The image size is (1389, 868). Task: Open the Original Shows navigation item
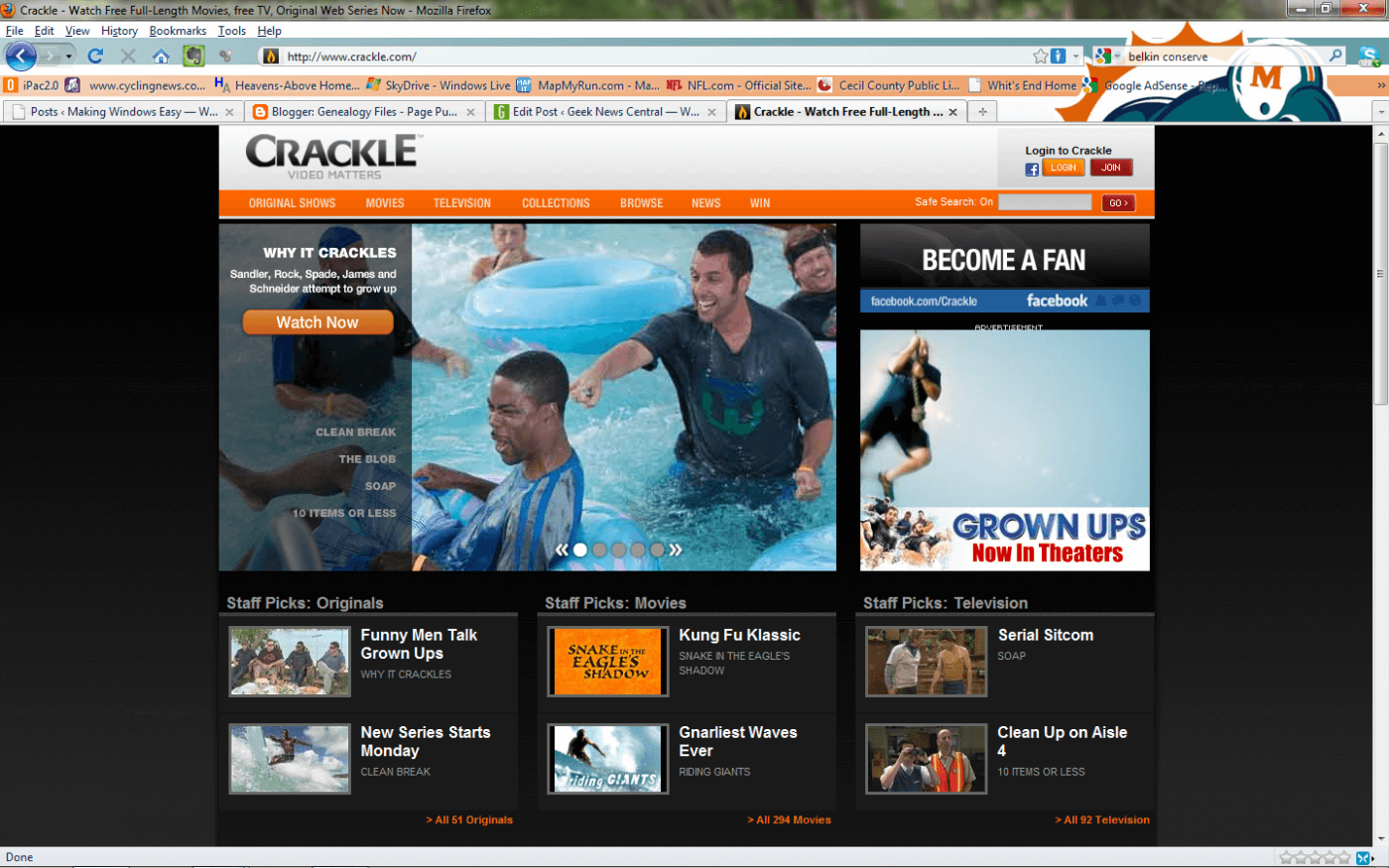[x=293, y=203]
